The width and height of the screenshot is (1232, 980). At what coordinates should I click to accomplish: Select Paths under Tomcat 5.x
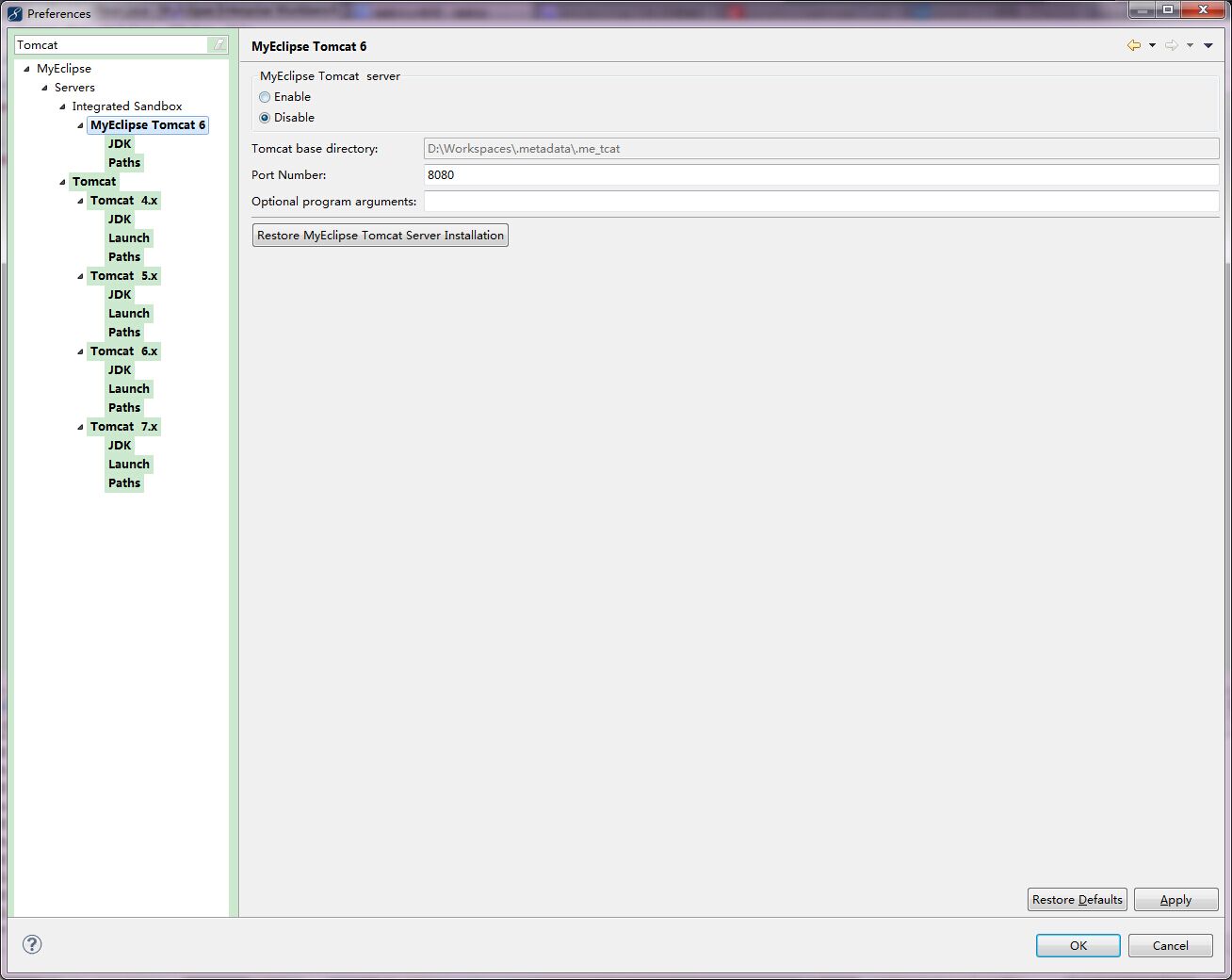(x=124, y=332)
